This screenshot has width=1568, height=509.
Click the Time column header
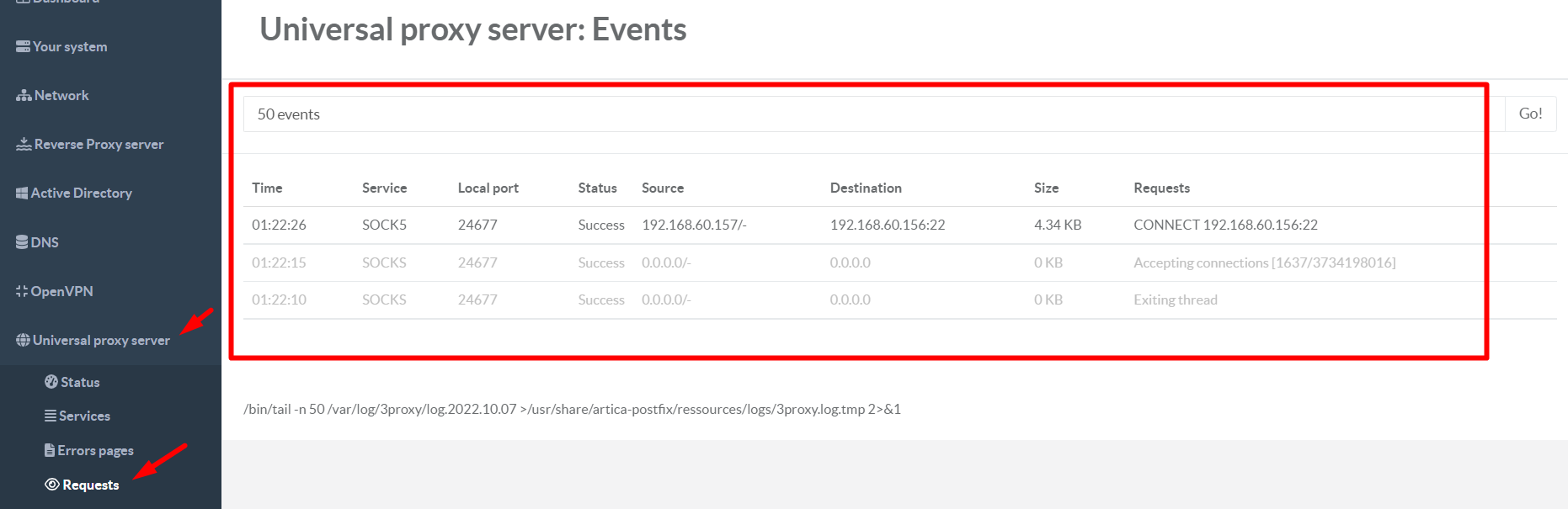267,188
